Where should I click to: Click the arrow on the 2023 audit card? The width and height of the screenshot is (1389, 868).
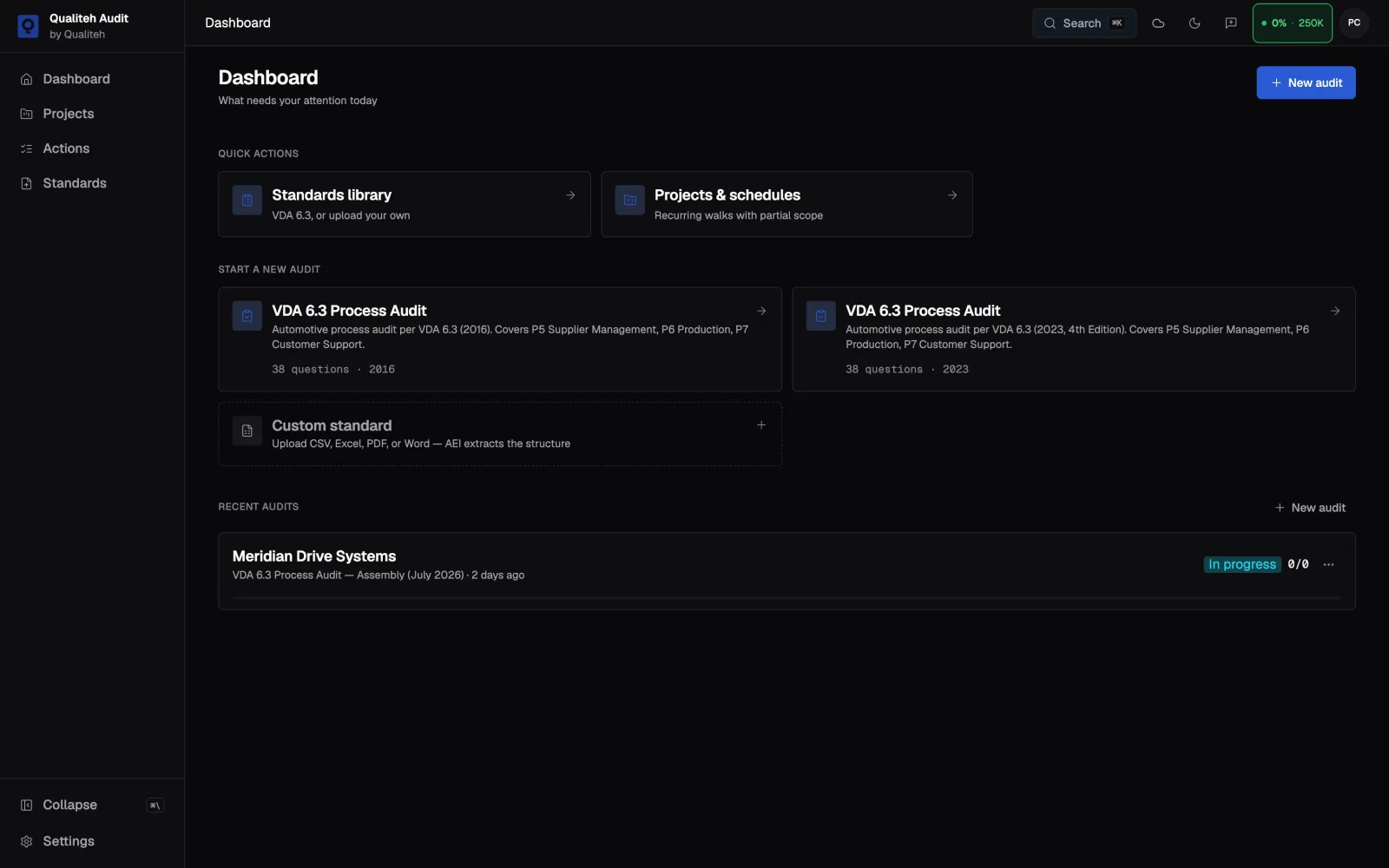pyautogui.click(x=1335, y=311)
